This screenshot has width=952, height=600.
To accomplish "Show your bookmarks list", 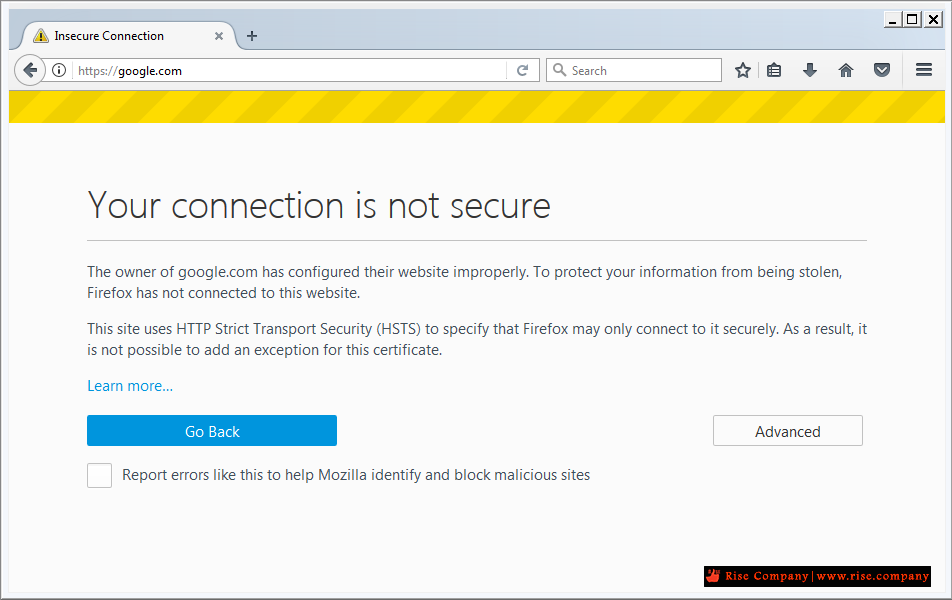I will coord(774,70).
